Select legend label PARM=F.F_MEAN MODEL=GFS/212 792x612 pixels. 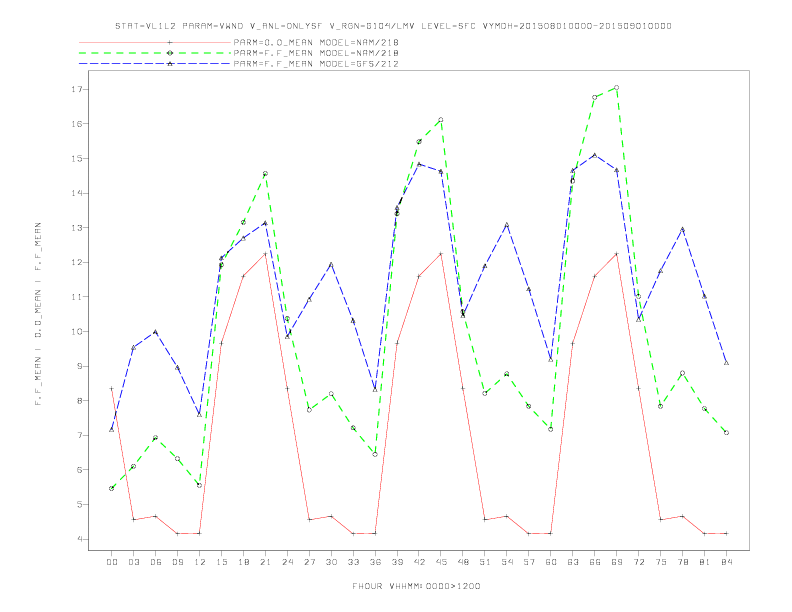click(316, 64)
